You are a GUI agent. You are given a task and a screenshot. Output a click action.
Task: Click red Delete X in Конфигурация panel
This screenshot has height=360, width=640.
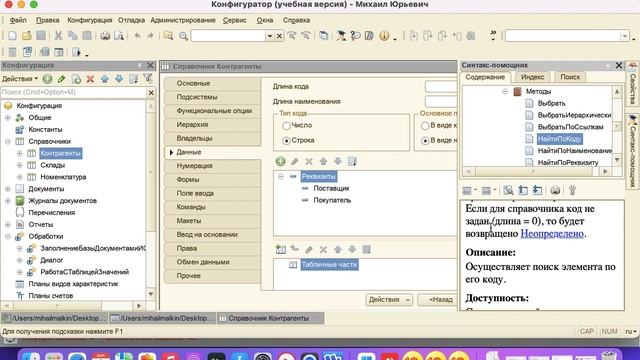pyautogui.click(x=90, y=79)
